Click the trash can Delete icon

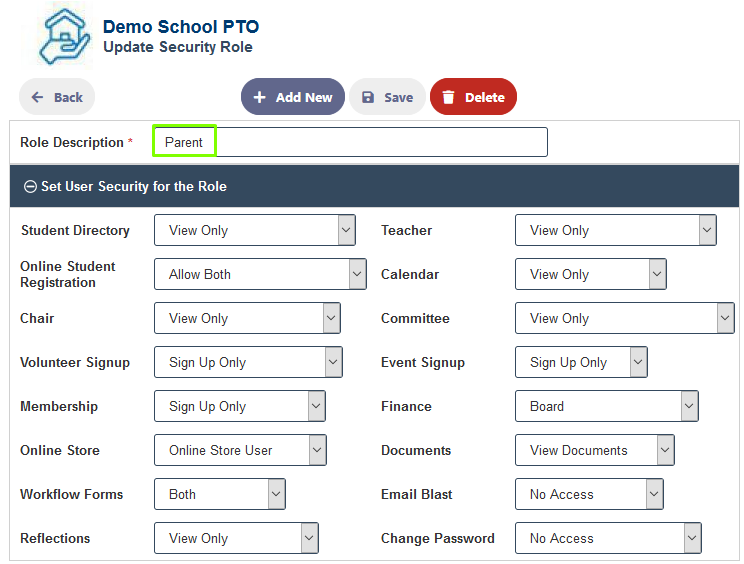[x=448, y=97]
